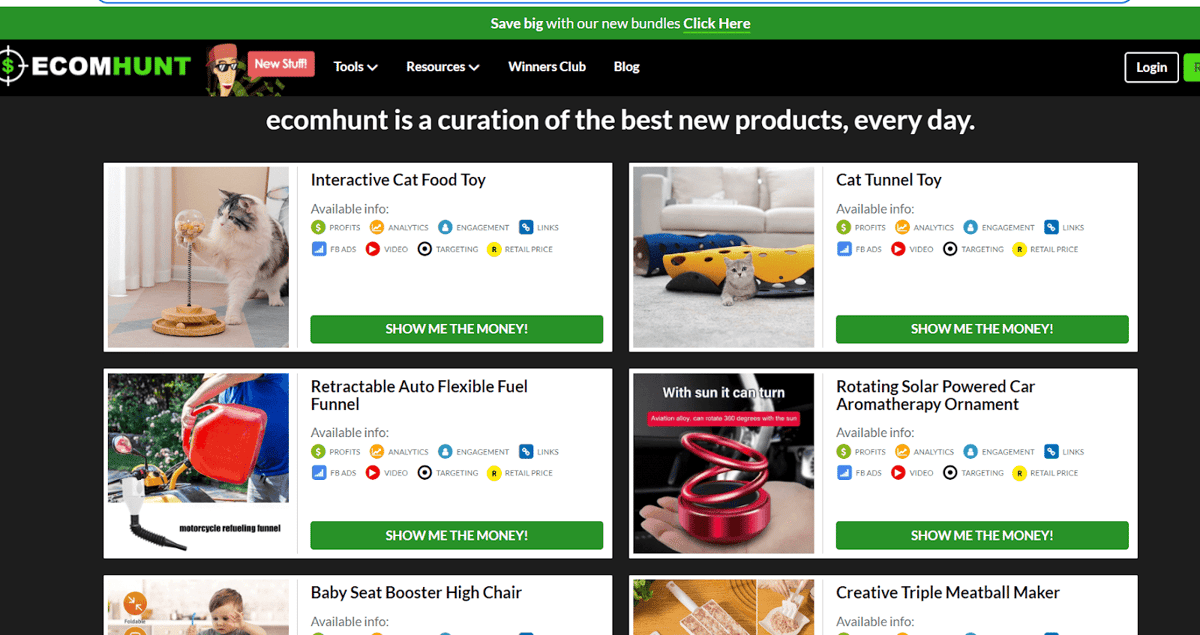1200x635 pixels.
Task: Click Retail Price icon on Rotating Solar card
Action: [1020, 473]
